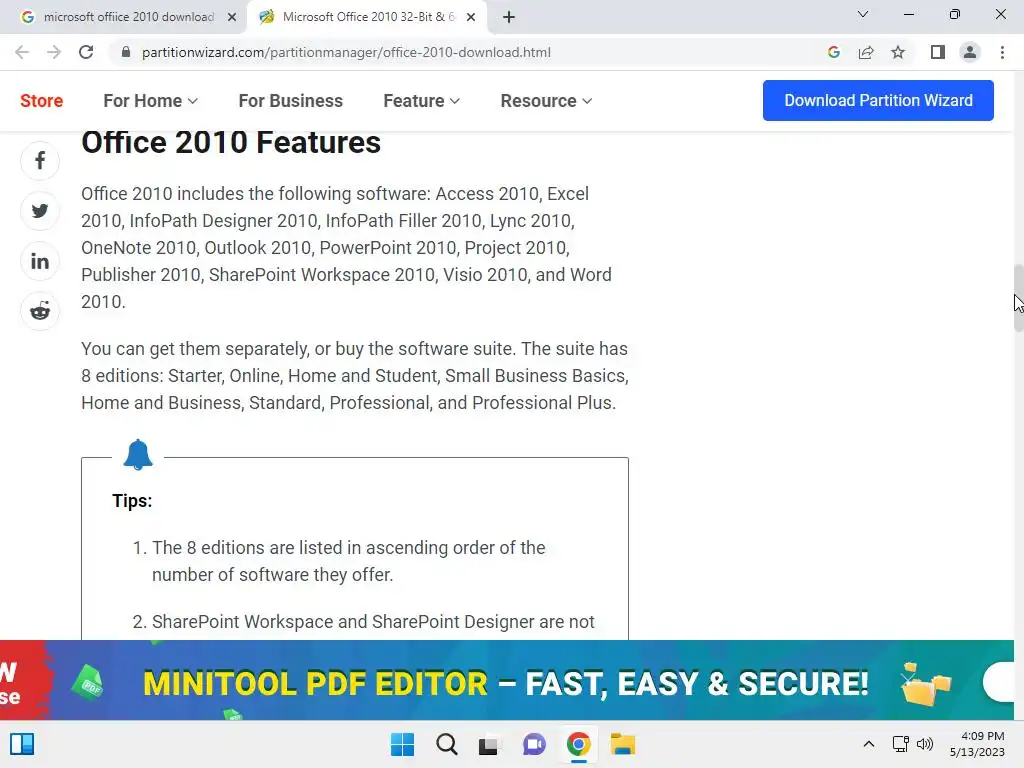Open volume tray icon
1024x768 pixels.
click(x=925, y=744)
